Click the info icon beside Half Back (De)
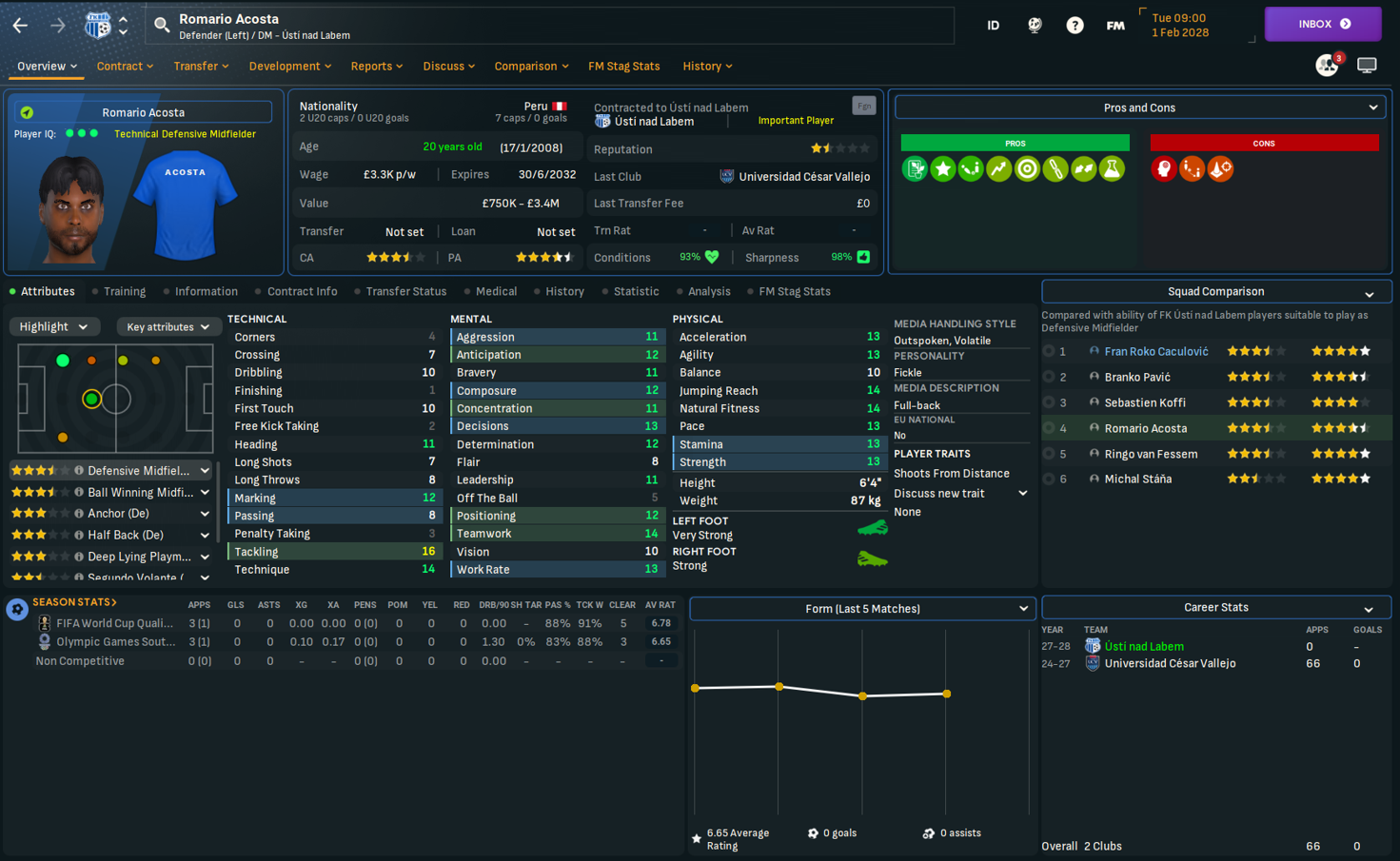 pyautogui.click(x=79, y=536)
